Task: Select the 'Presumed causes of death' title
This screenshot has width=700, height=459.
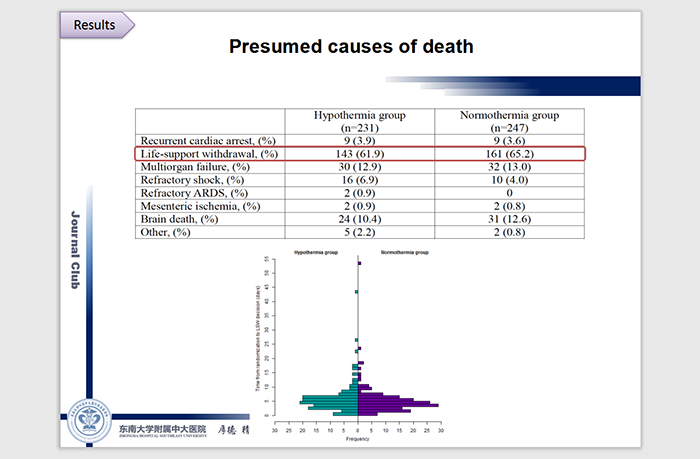Action: [x=350, y=46]
